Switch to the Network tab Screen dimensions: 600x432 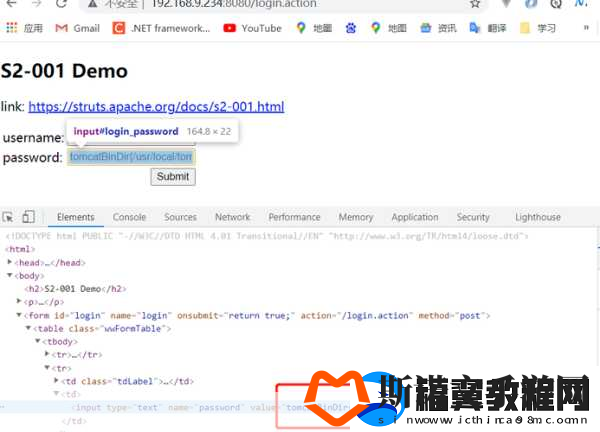[232, 217]
